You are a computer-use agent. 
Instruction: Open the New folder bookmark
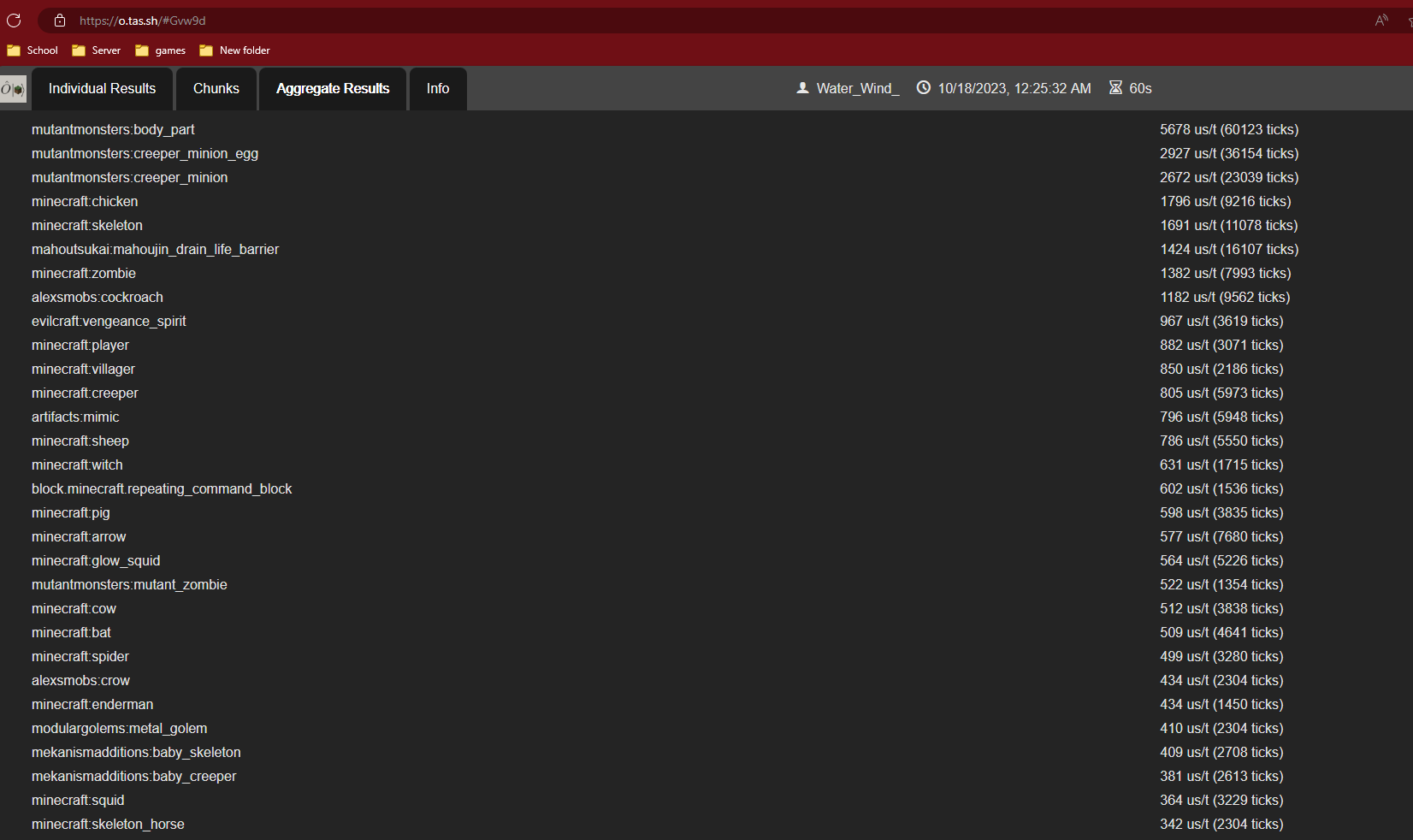[234, 50]
